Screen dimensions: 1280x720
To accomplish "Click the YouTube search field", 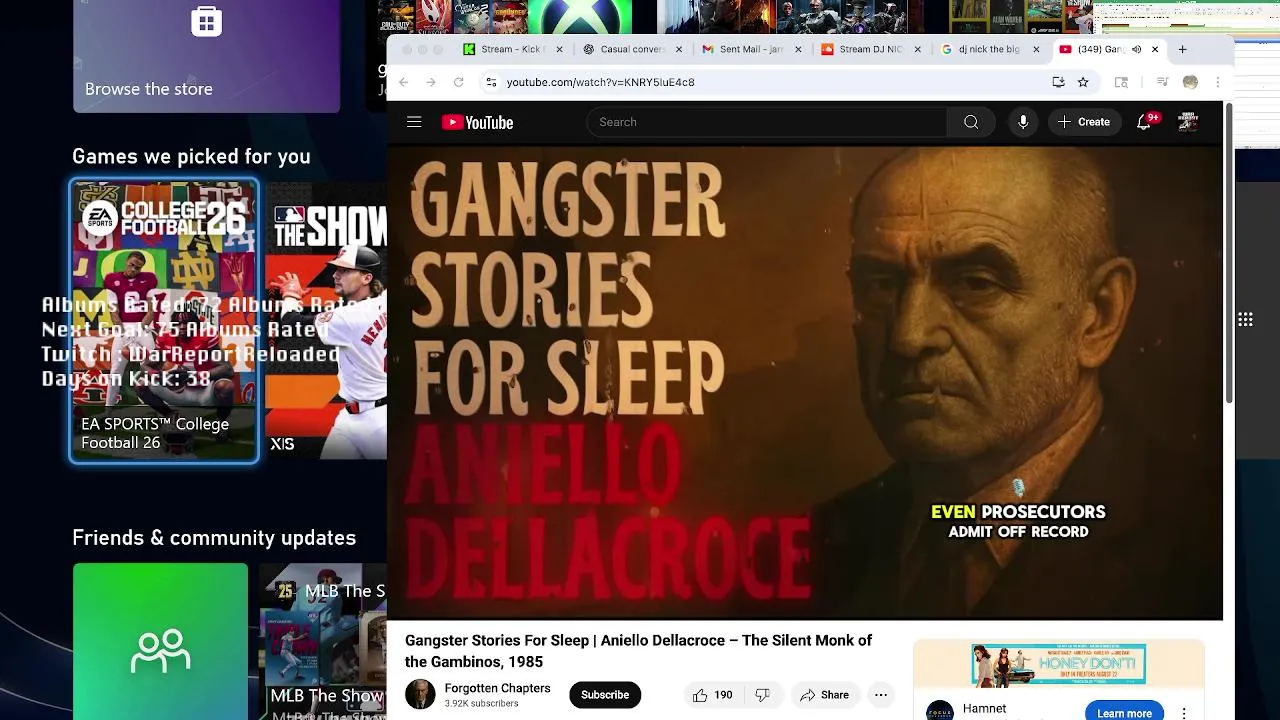I will 767,122.
